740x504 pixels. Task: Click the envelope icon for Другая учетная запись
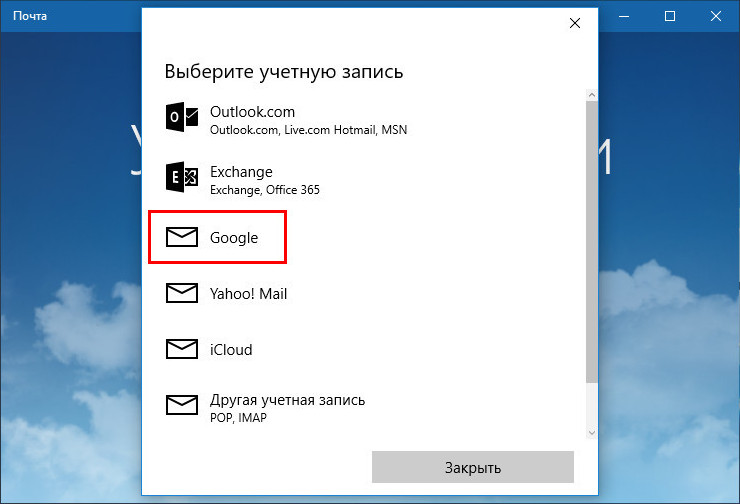182,405
